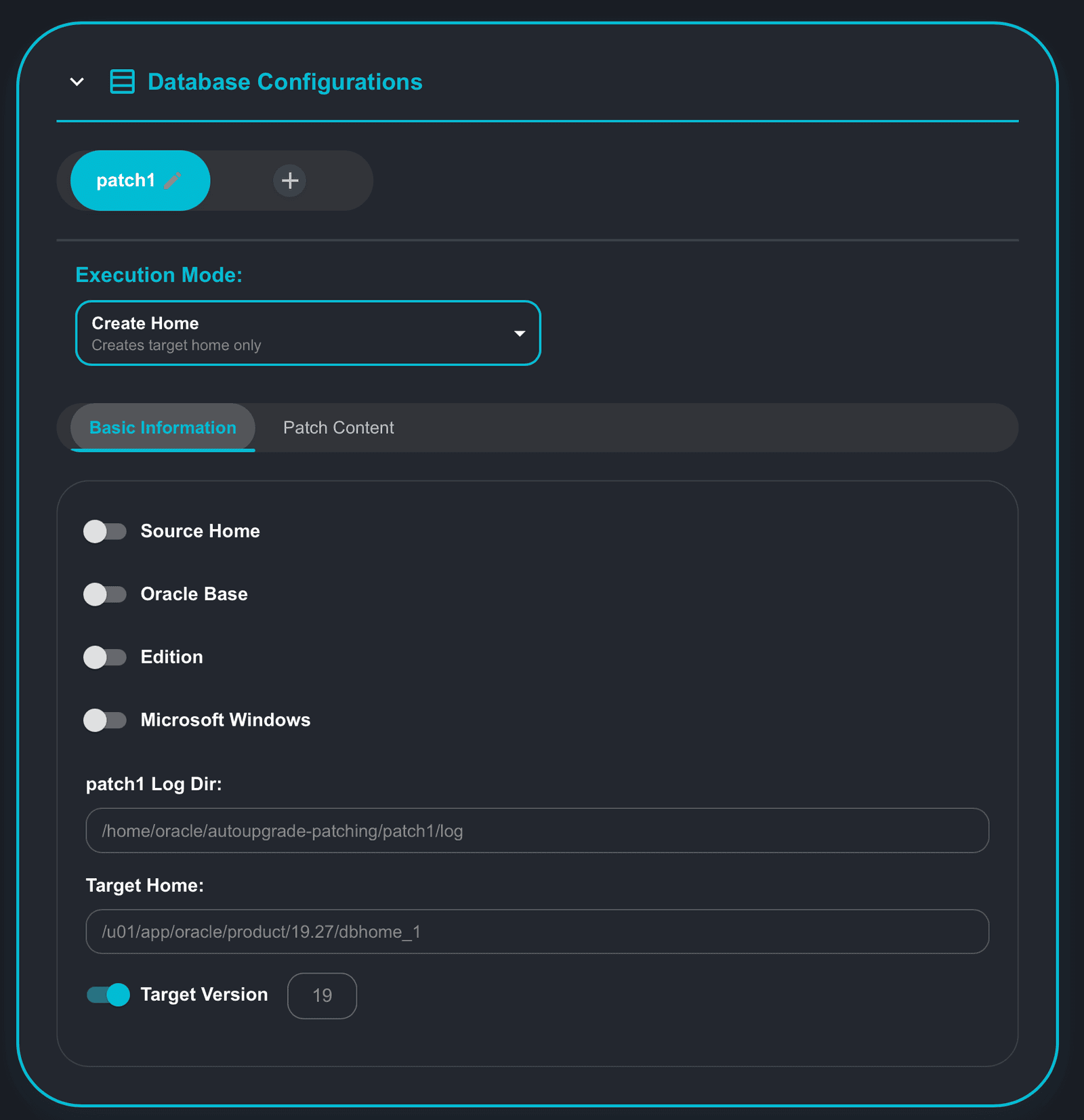Click the Execution Mode dropdown arrow

520,333
